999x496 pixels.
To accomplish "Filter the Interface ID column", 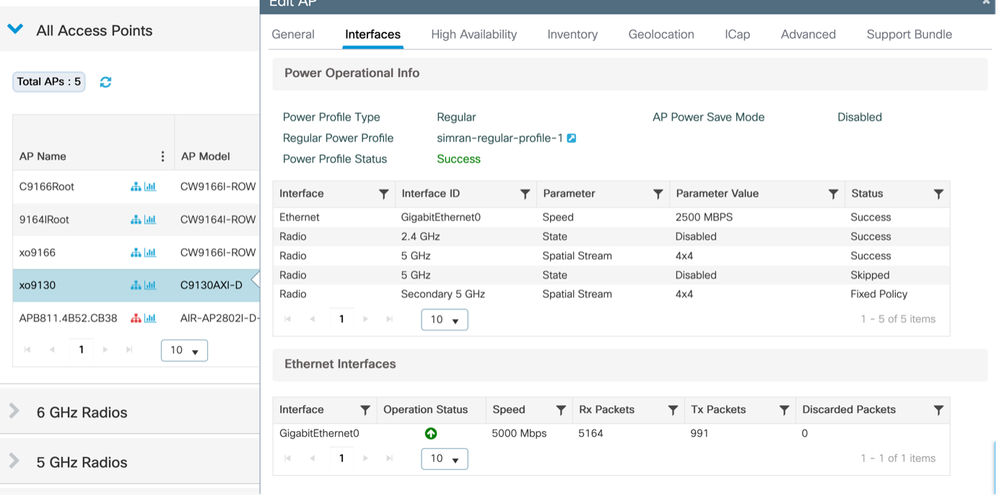I will point(525,194).
